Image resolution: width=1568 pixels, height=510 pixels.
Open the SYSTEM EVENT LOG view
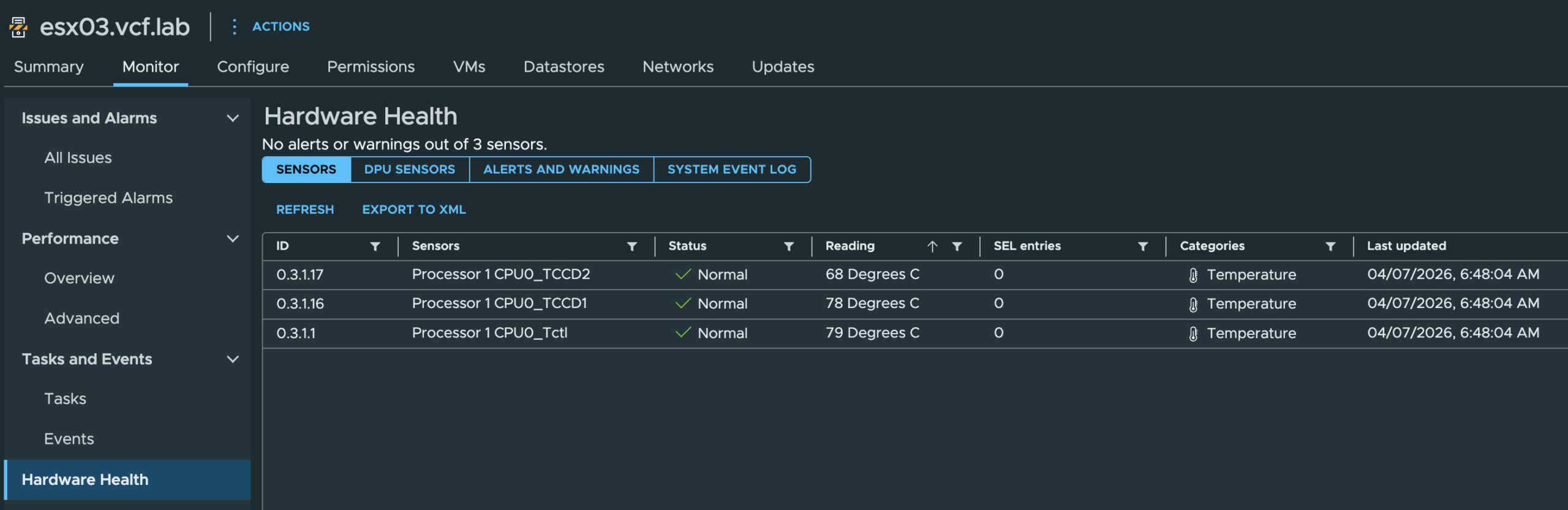pos(732,170)
